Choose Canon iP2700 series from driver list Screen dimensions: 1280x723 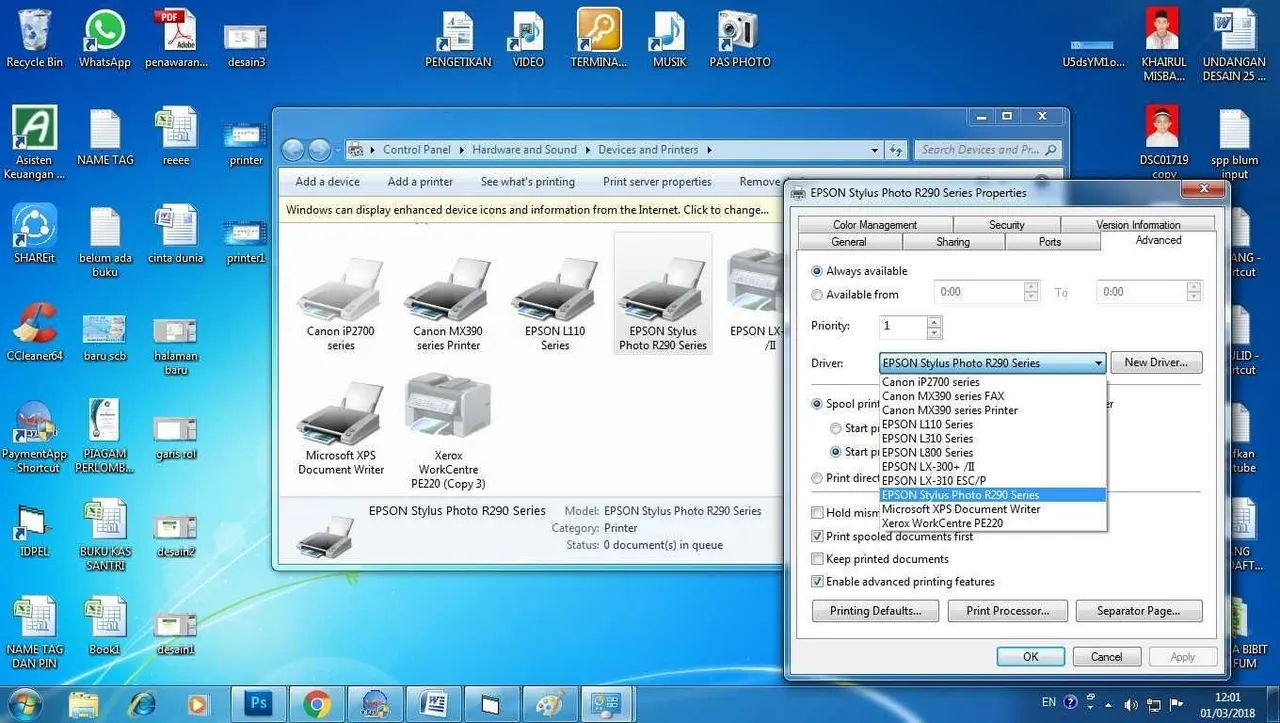(993, 382)
